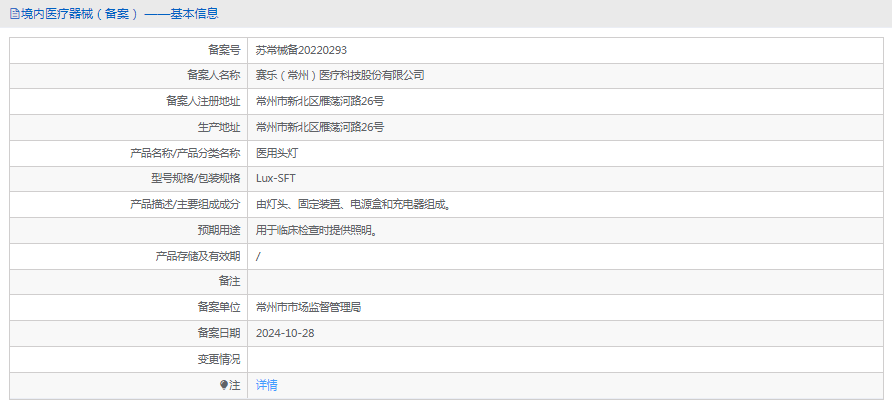Click description 由灯头、固定装置、电源盒和充电器组成。
Screen dimensions: 892x407
point(354,204)
